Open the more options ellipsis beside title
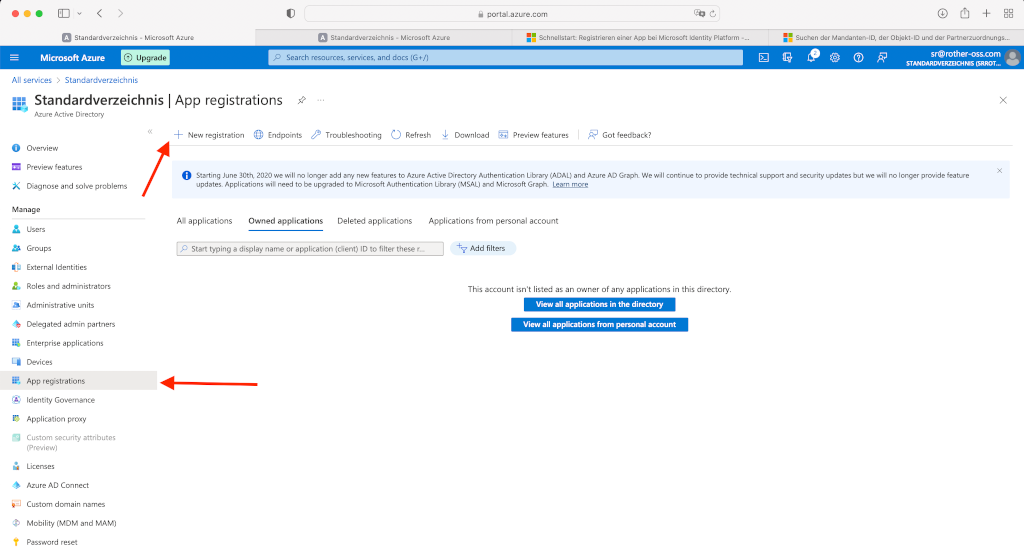 coord(321,100)
